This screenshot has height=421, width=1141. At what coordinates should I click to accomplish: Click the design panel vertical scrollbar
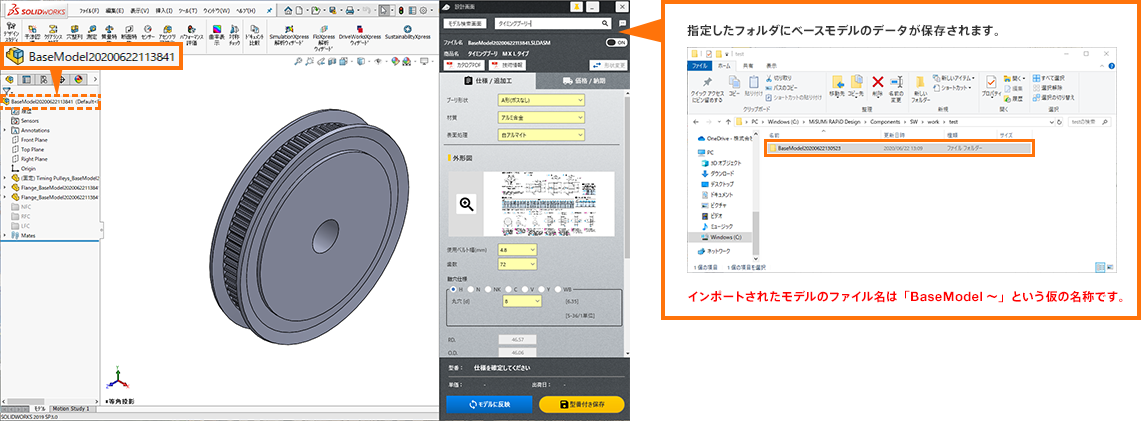click(628, 175)
